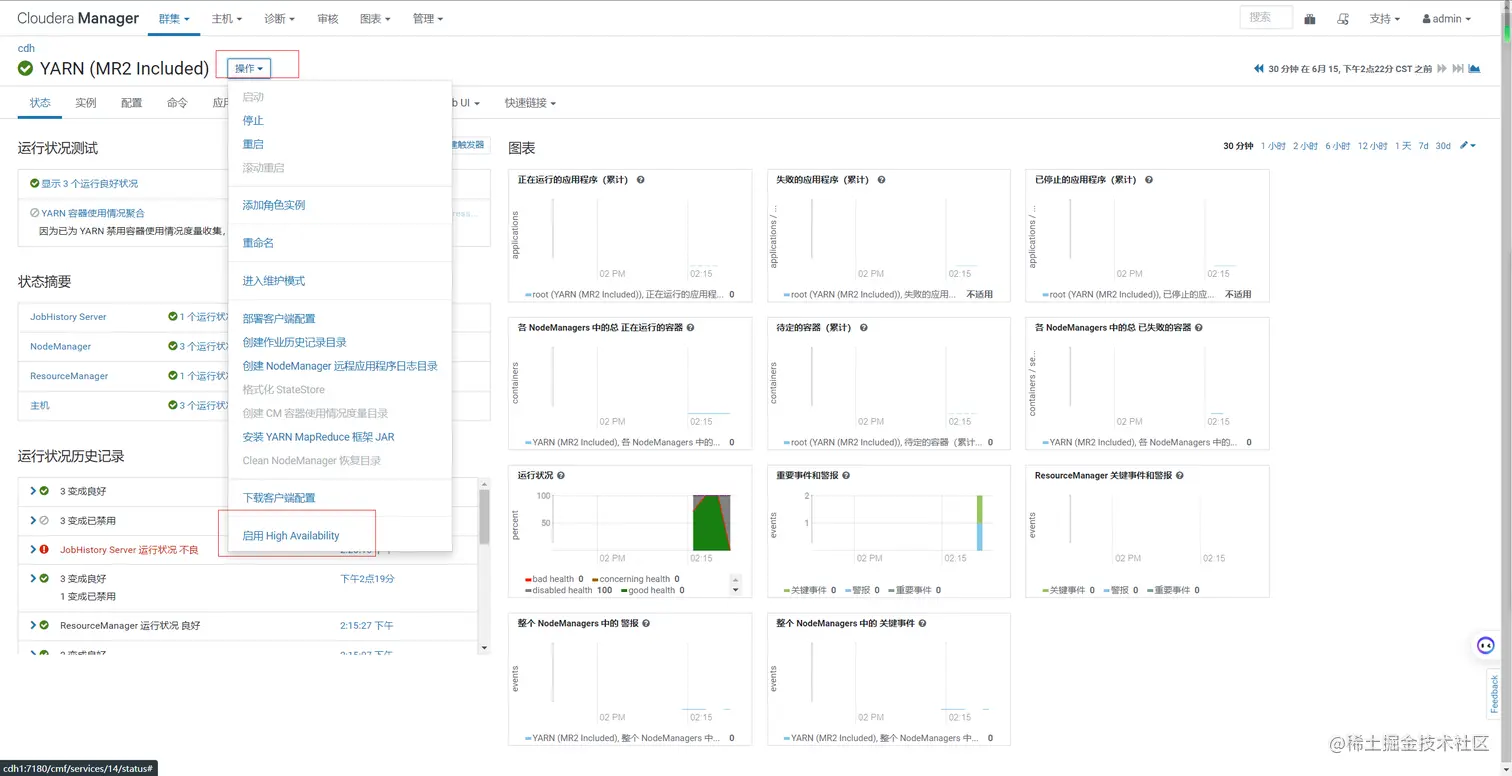Open the 管理 dropdown menu
The height and width of the screenshot is (776, 1512).
pyautogui.click(x=427, y=19)
